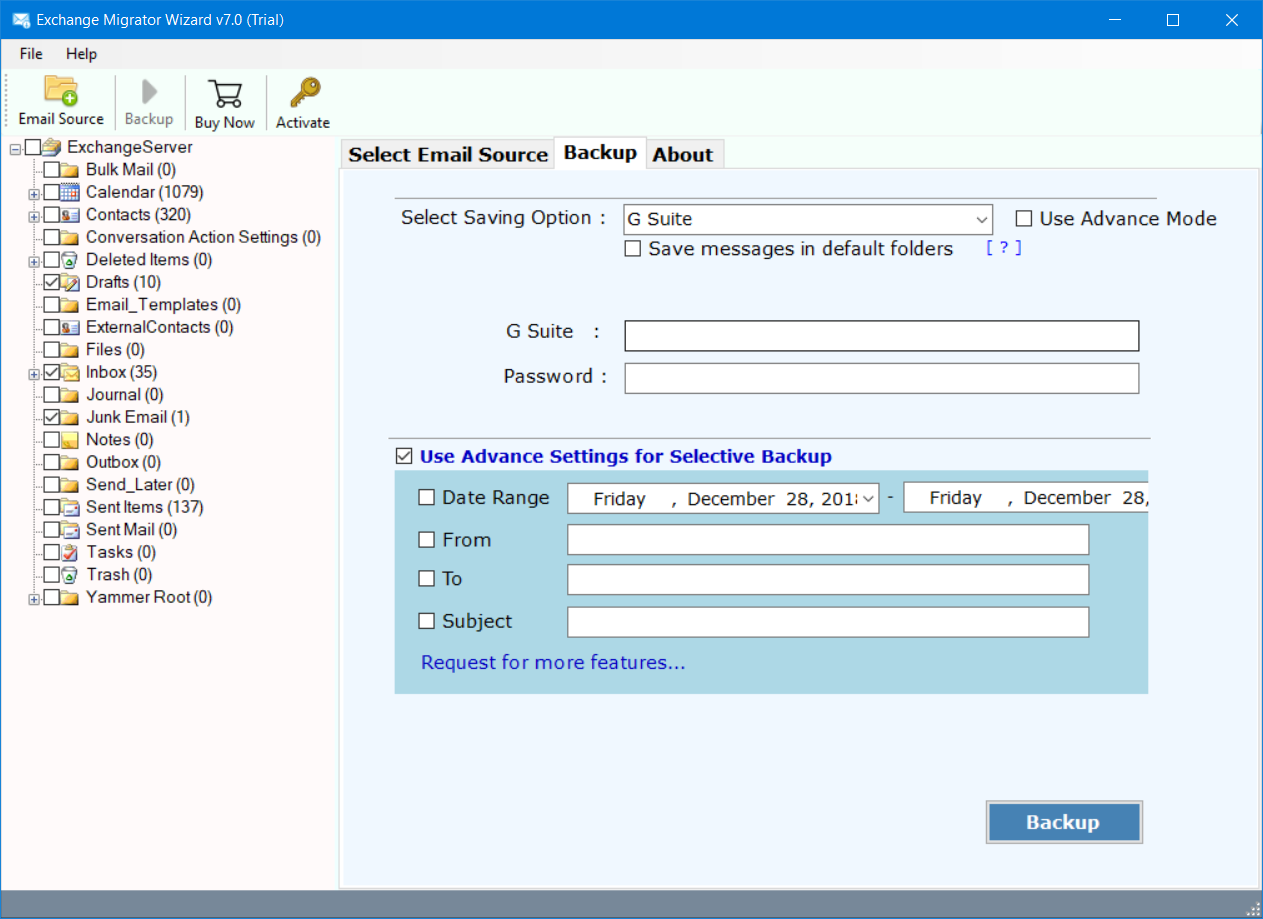1263x919 pixels.
Task: Open the start date picker dropdown arrow
Action: 869,498
